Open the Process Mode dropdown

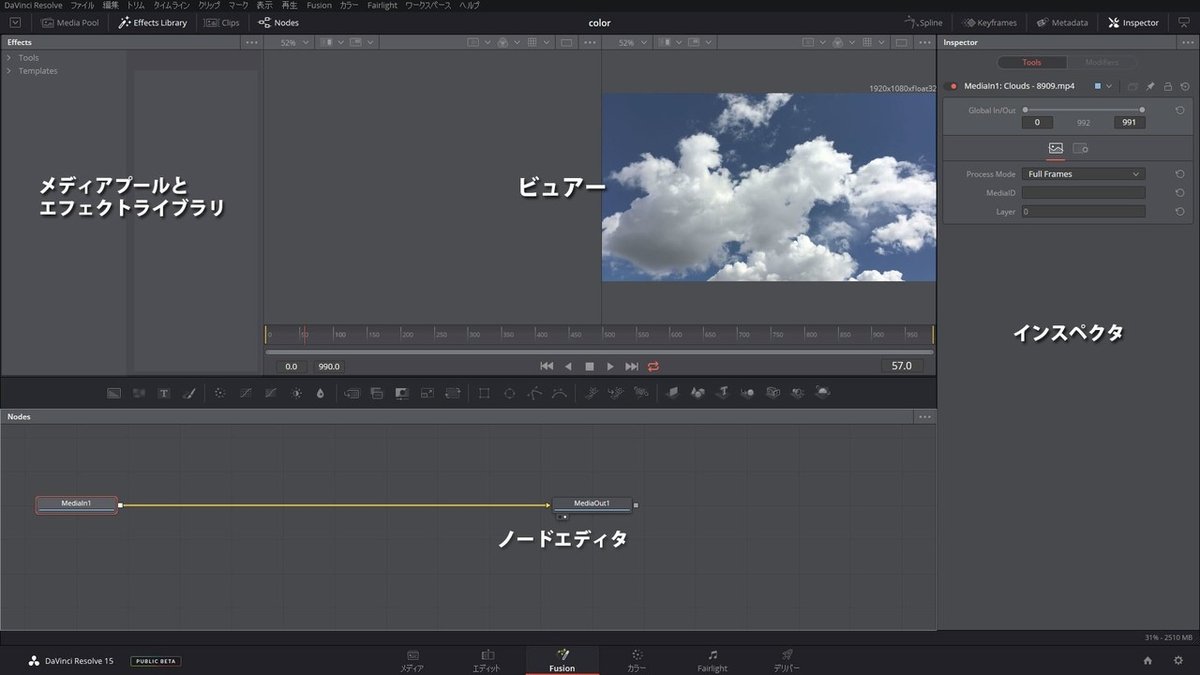(1083, 174)
